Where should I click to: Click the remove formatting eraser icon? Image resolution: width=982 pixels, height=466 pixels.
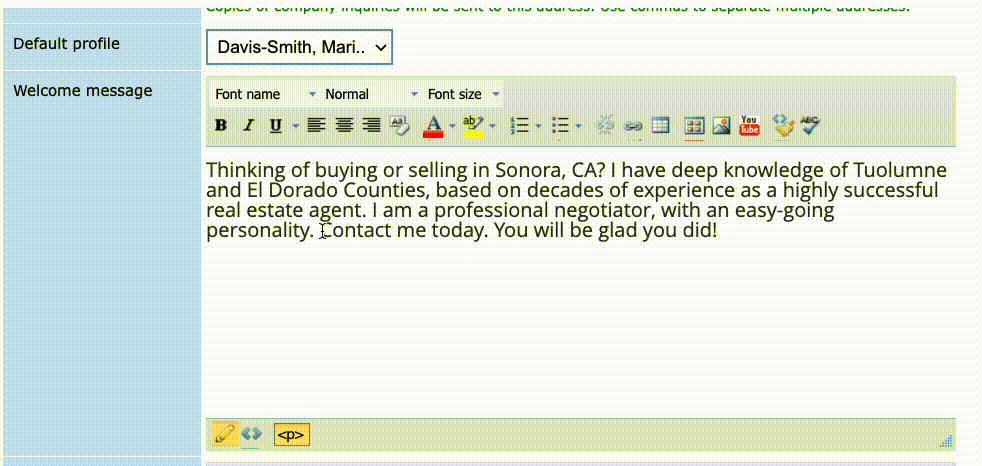(400, 126)
